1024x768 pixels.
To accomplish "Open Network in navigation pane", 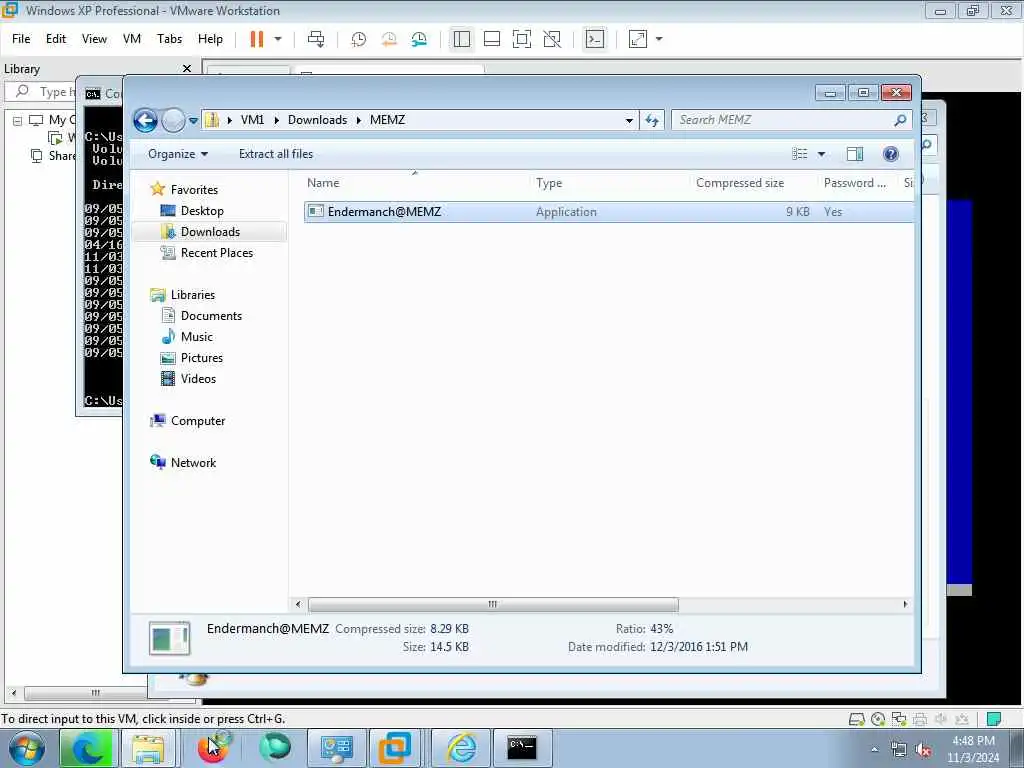I will coord(193,463).
